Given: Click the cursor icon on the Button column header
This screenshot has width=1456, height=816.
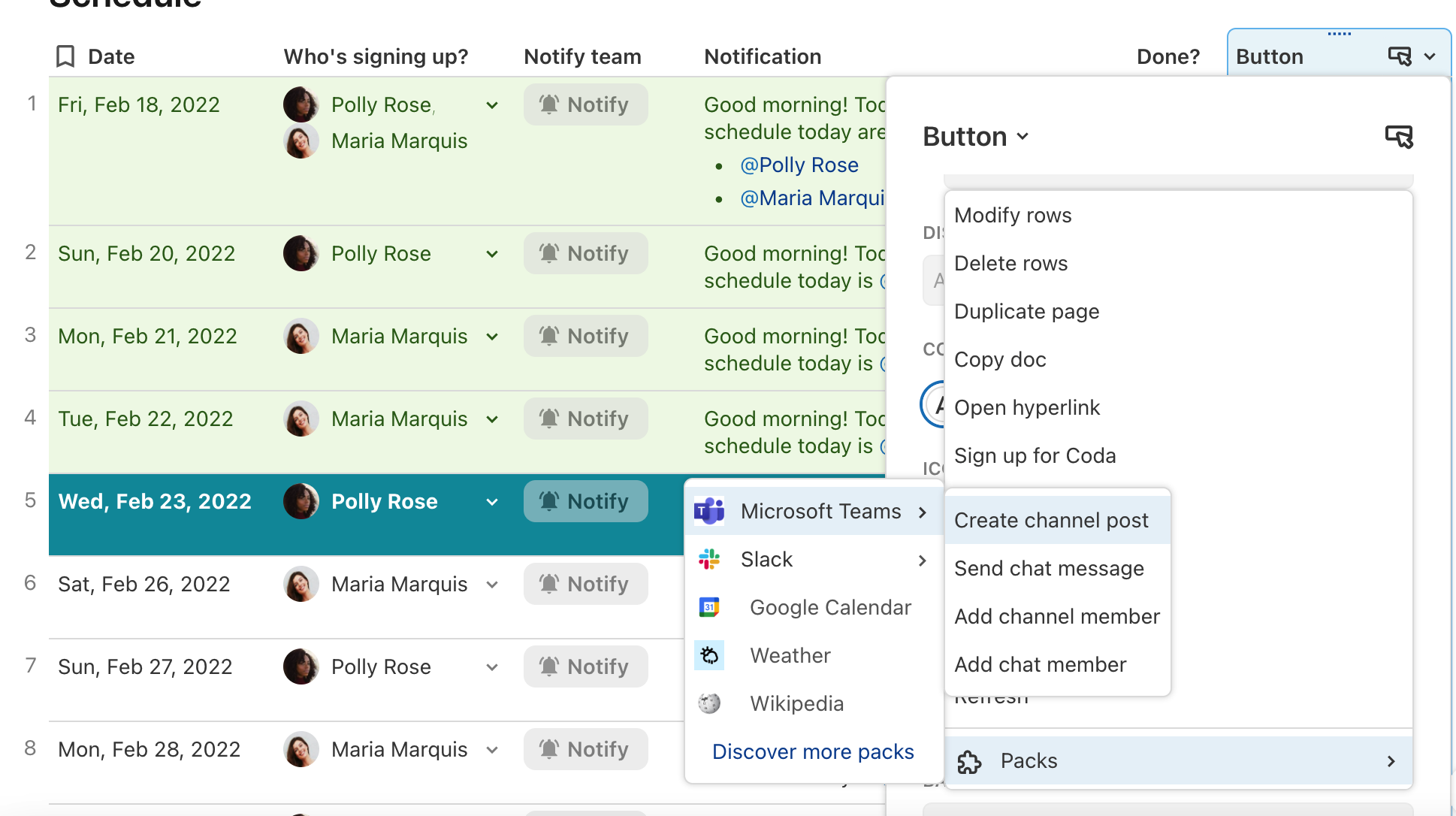Looking at the screenshot, I should click(x=1399, y=56).
